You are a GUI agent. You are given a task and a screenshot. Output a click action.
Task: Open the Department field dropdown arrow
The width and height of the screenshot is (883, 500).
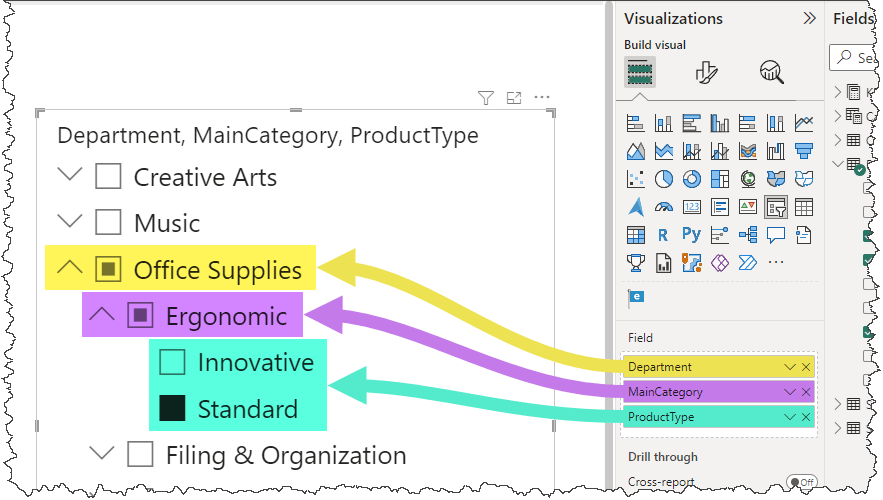[x=790, y=367]
